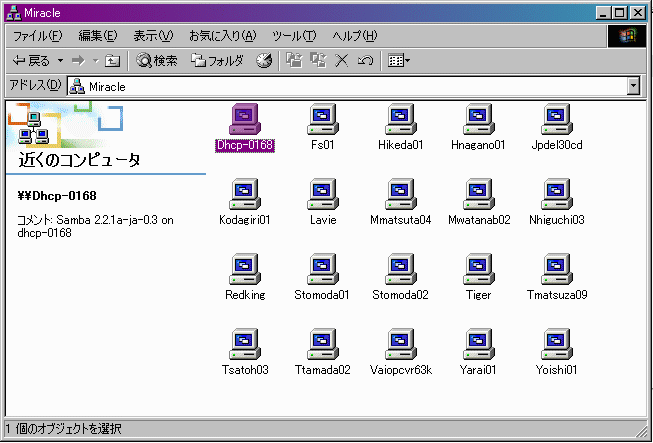This screenshot has width=653, height=443.
Task: Open the History toolbar icon
Action: 264,61
